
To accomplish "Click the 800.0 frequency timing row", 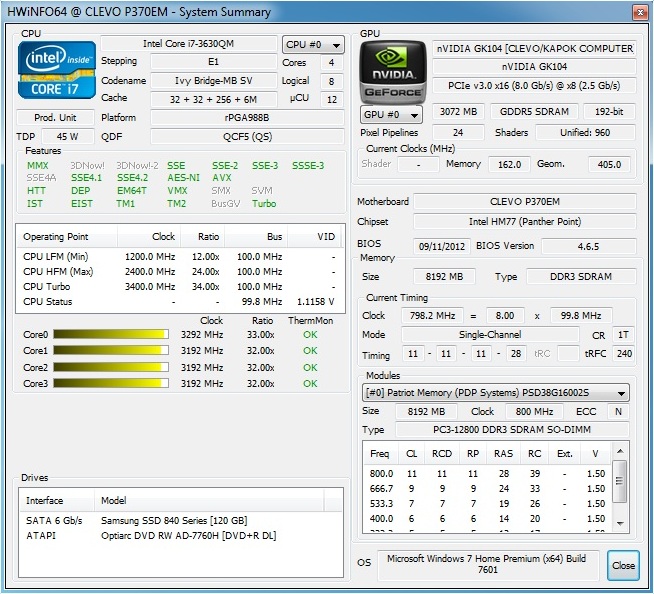I will tap(487, 473).
